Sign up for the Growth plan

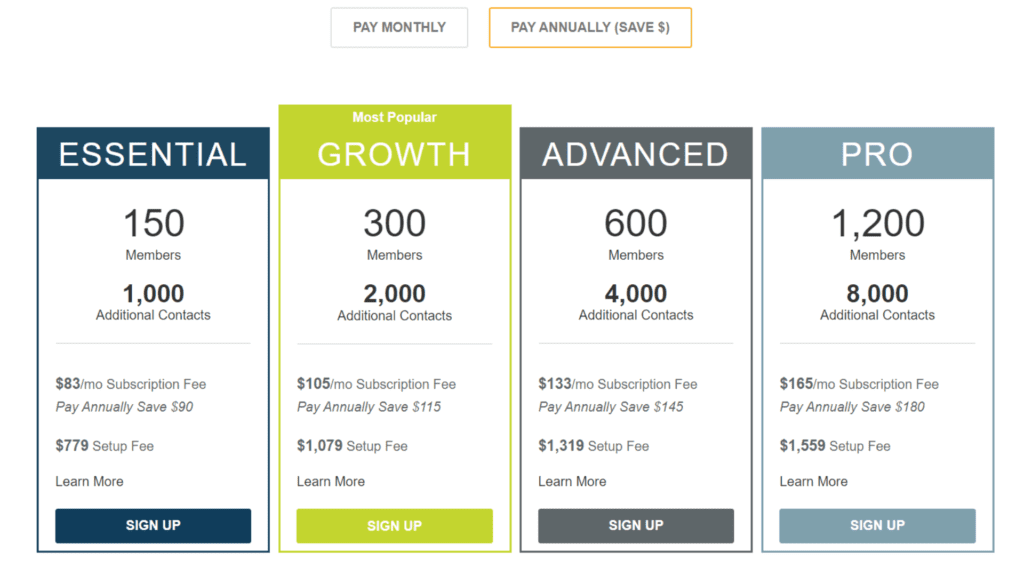coord(394,526)
